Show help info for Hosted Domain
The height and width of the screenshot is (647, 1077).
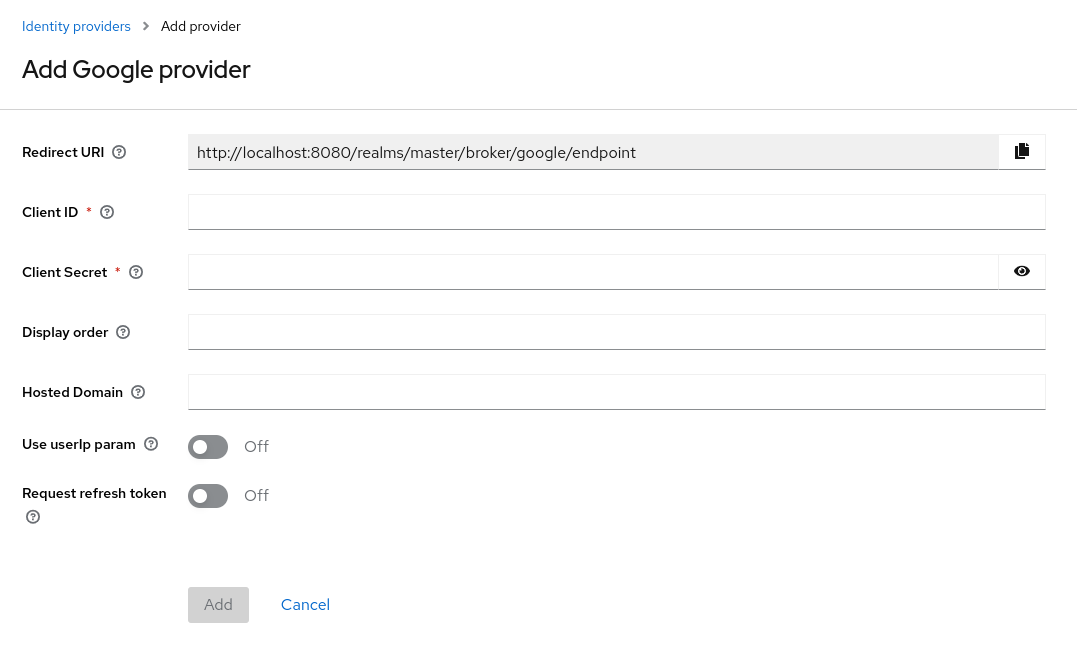click(137, 392)
